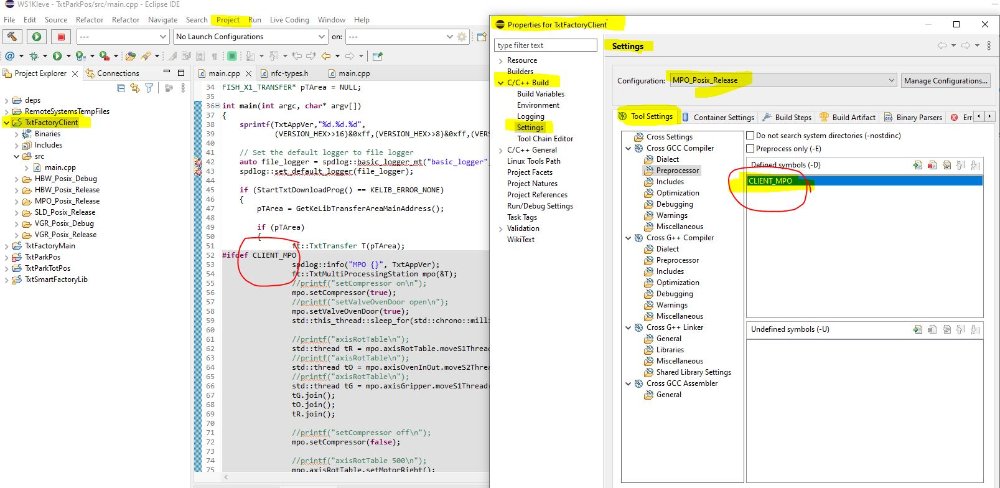Viewport: 1000px width, 488px height.
Task: Add a defined symbol (-D) icon
Action: pyautogui.click(x=917, y=165)
